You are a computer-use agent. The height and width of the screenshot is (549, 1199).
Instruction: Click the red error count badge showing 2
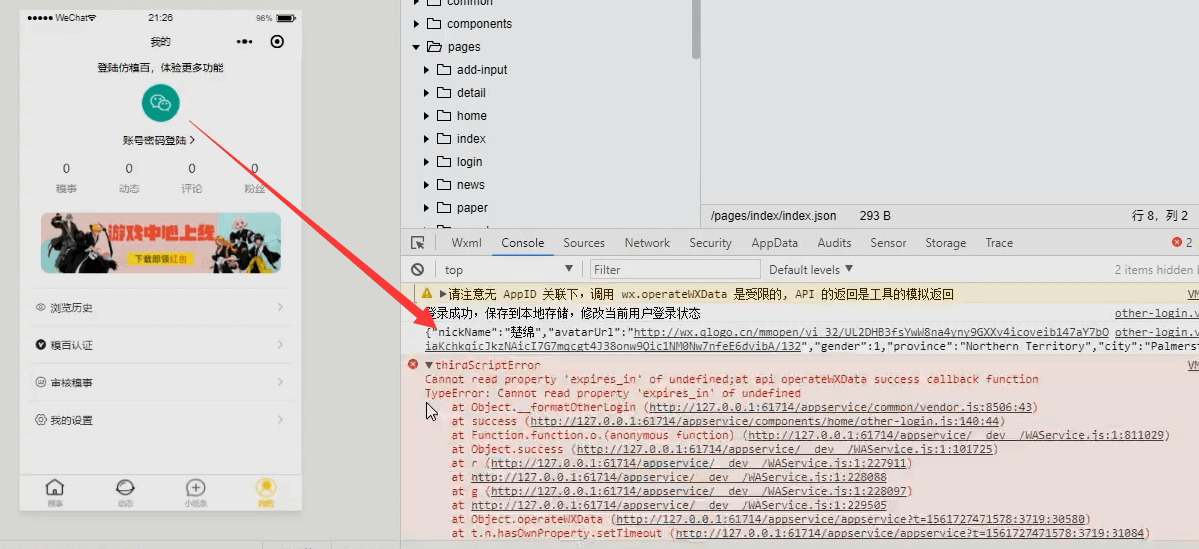coord(1182,242)
